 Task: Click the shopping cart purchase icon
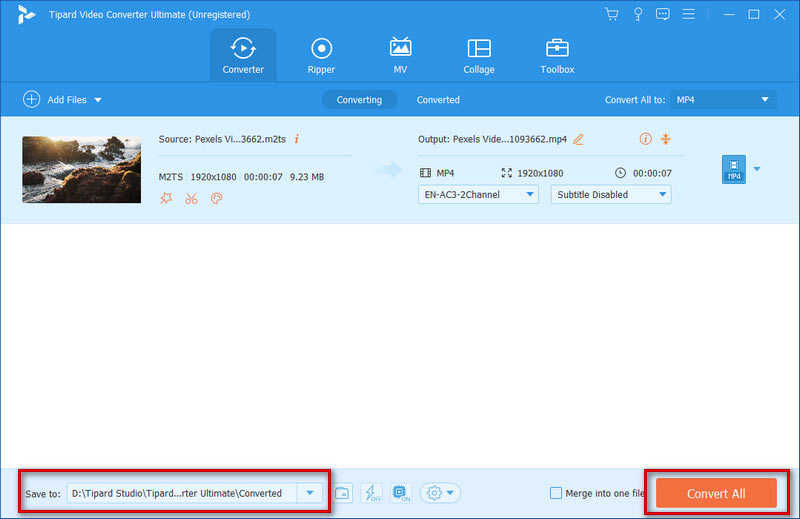click(612, 14)
